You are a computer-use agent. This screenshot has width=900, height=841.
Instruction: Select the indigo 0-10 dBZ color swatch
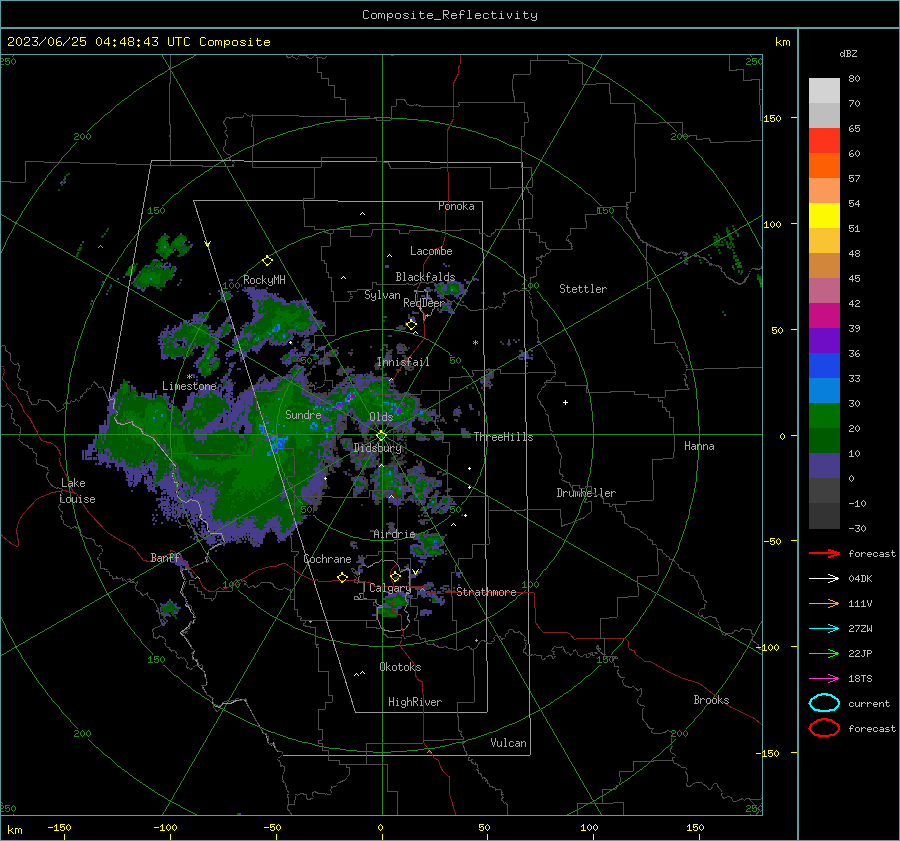click(x=824, y=465)
